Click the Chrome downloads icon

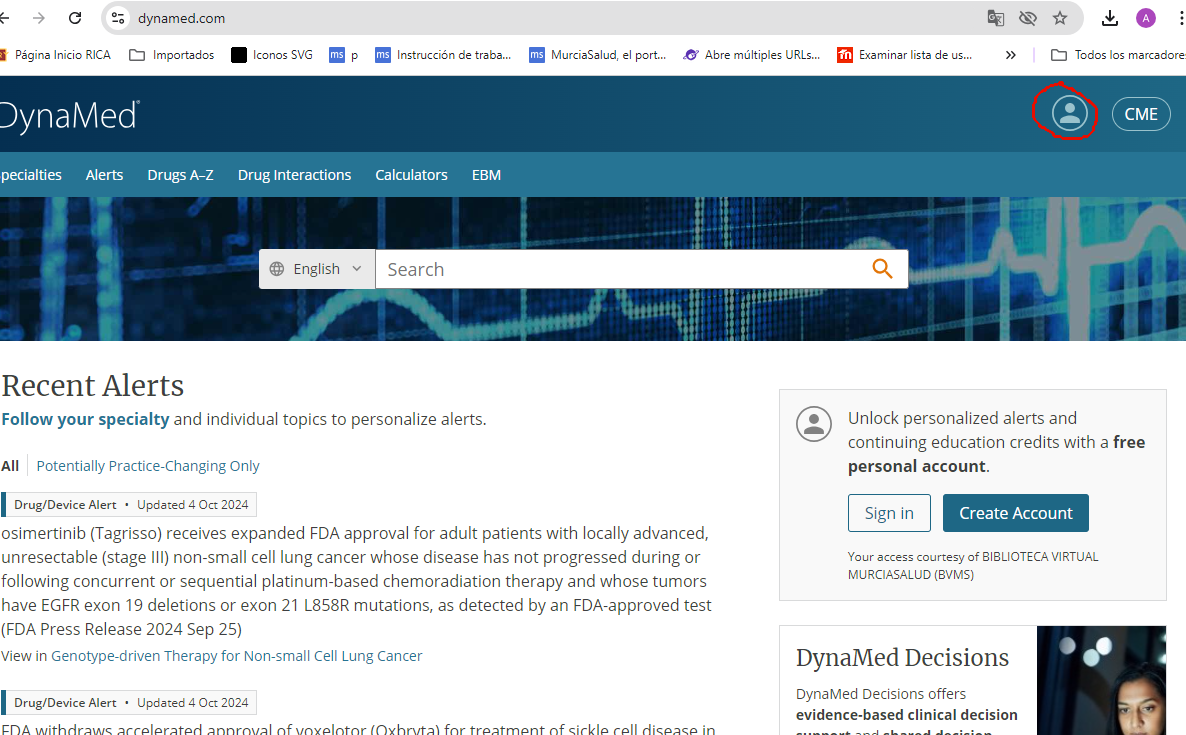(x=1110, y=18)
